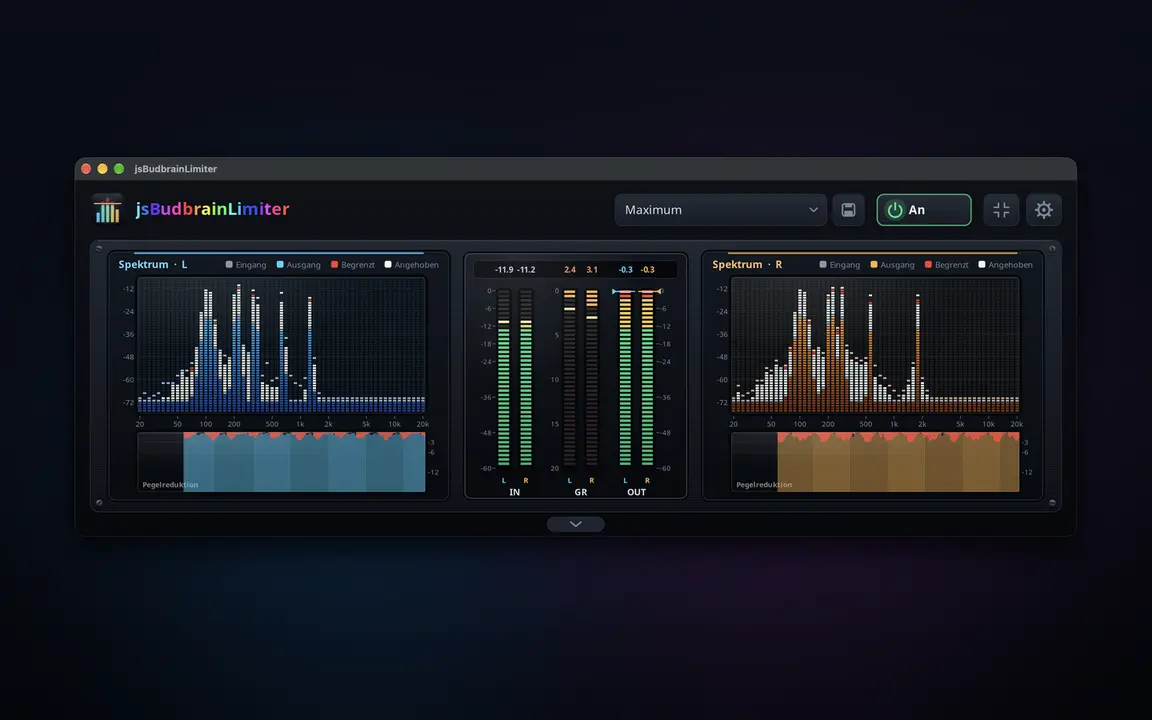The height and width of the screenshot is (720, 1152).
Task: Click the '-11.9' input level readout
Action: point(504,270)
